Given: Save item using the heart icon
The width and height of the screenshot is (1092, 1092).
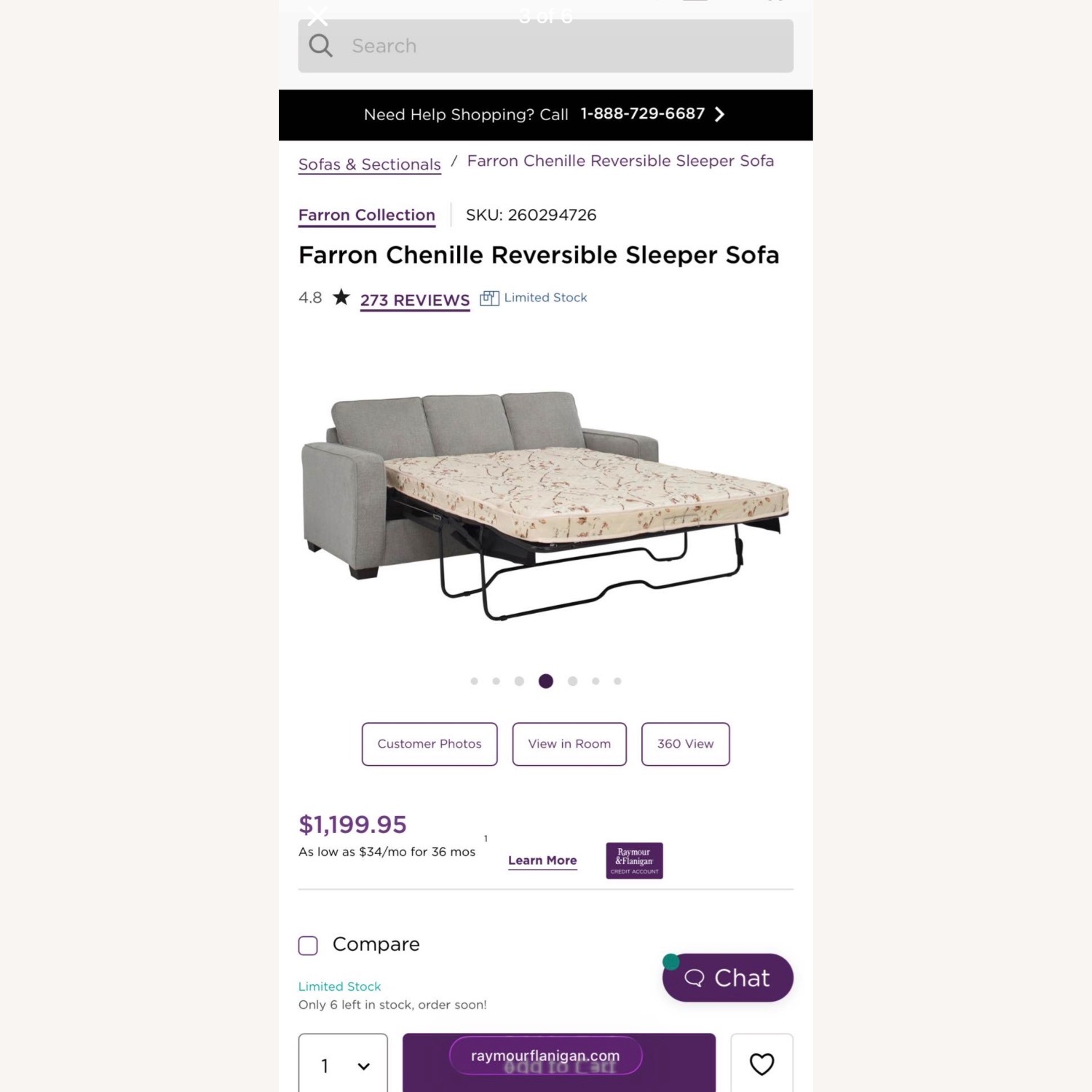Looking at the screenshot, I should 761,1065.
